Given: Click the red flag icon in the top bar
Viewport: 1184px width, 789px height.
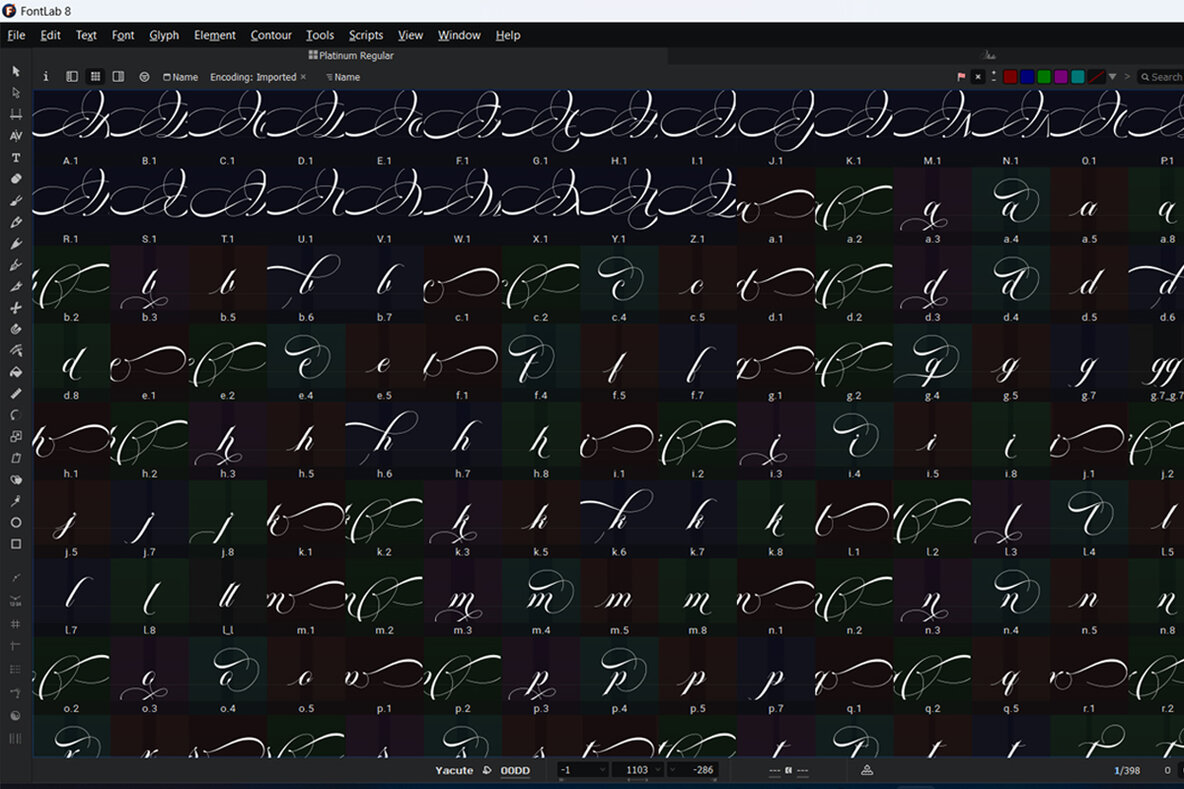Looking at the screenshot, I should 962,75.
